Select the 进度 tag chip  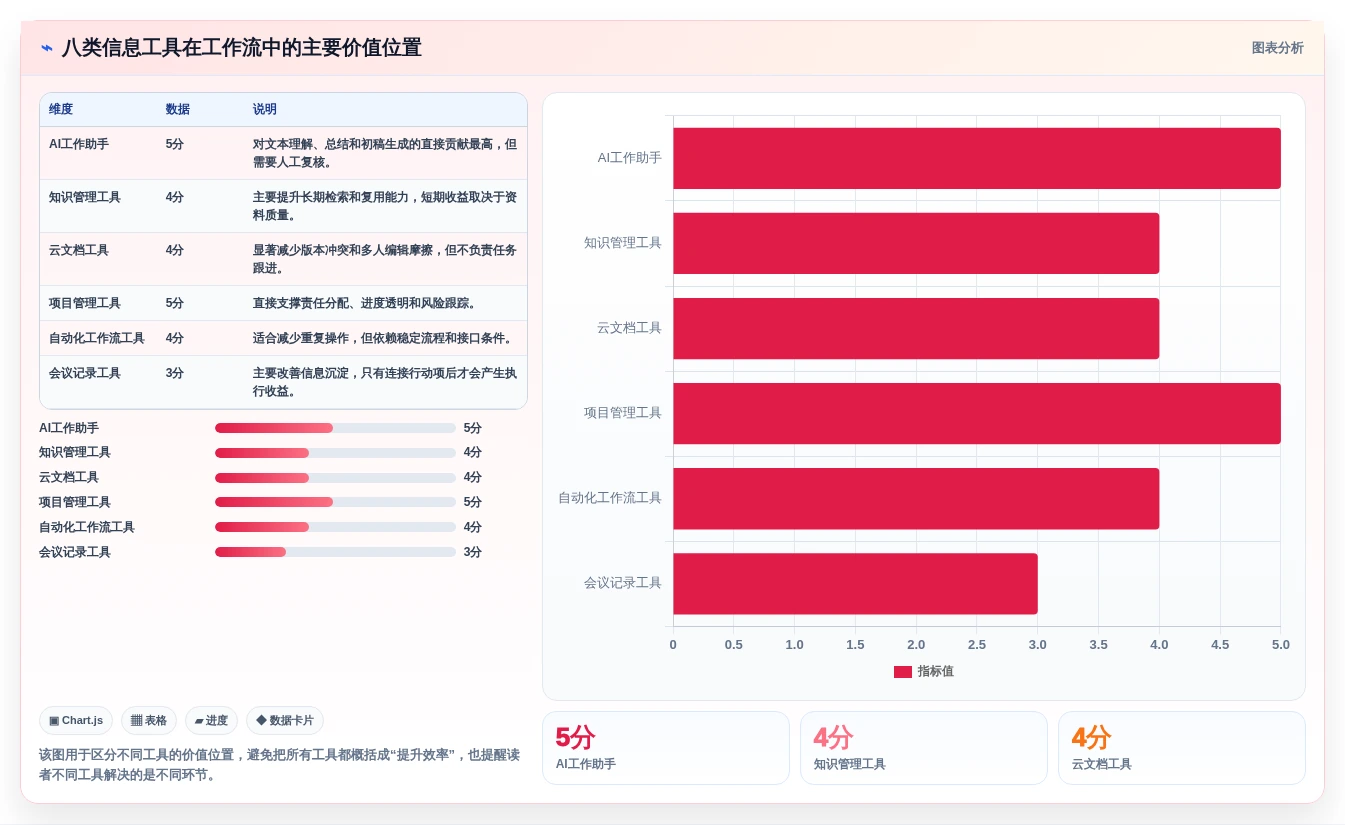pyautogui.click(x=211, y=720)
